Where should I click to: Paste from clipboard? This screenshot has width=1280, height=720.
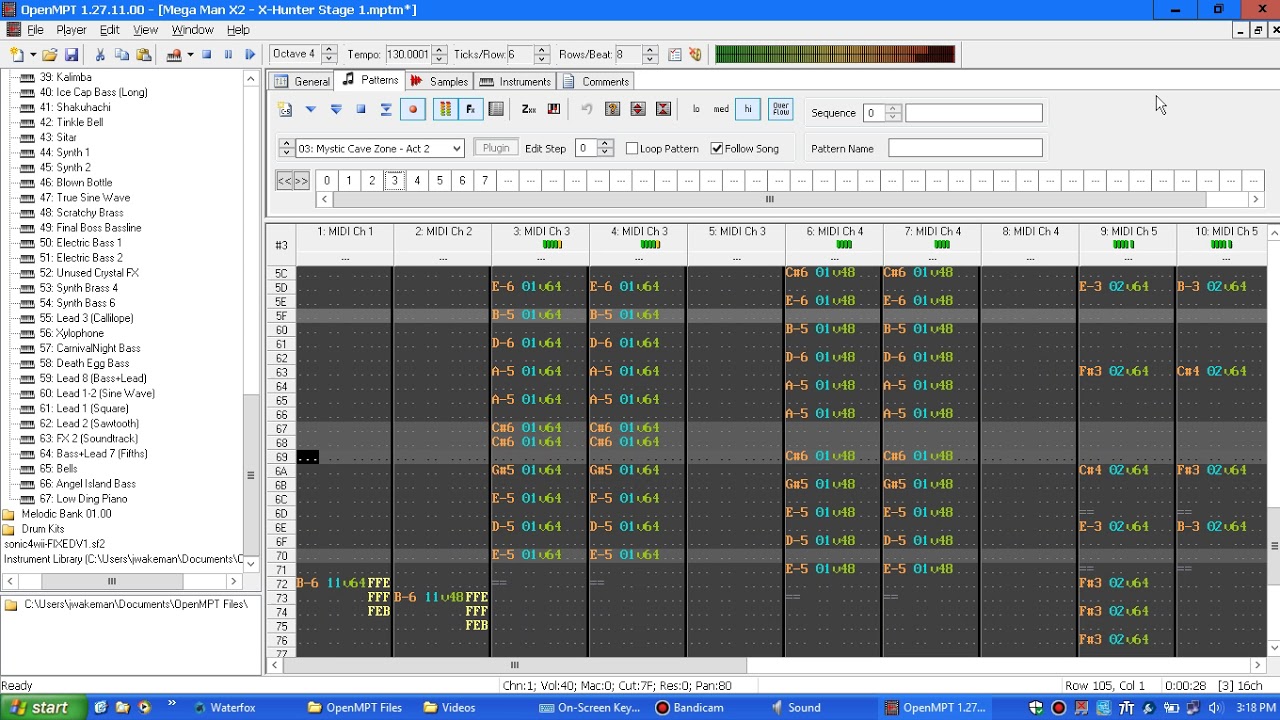tap(144, 55)
